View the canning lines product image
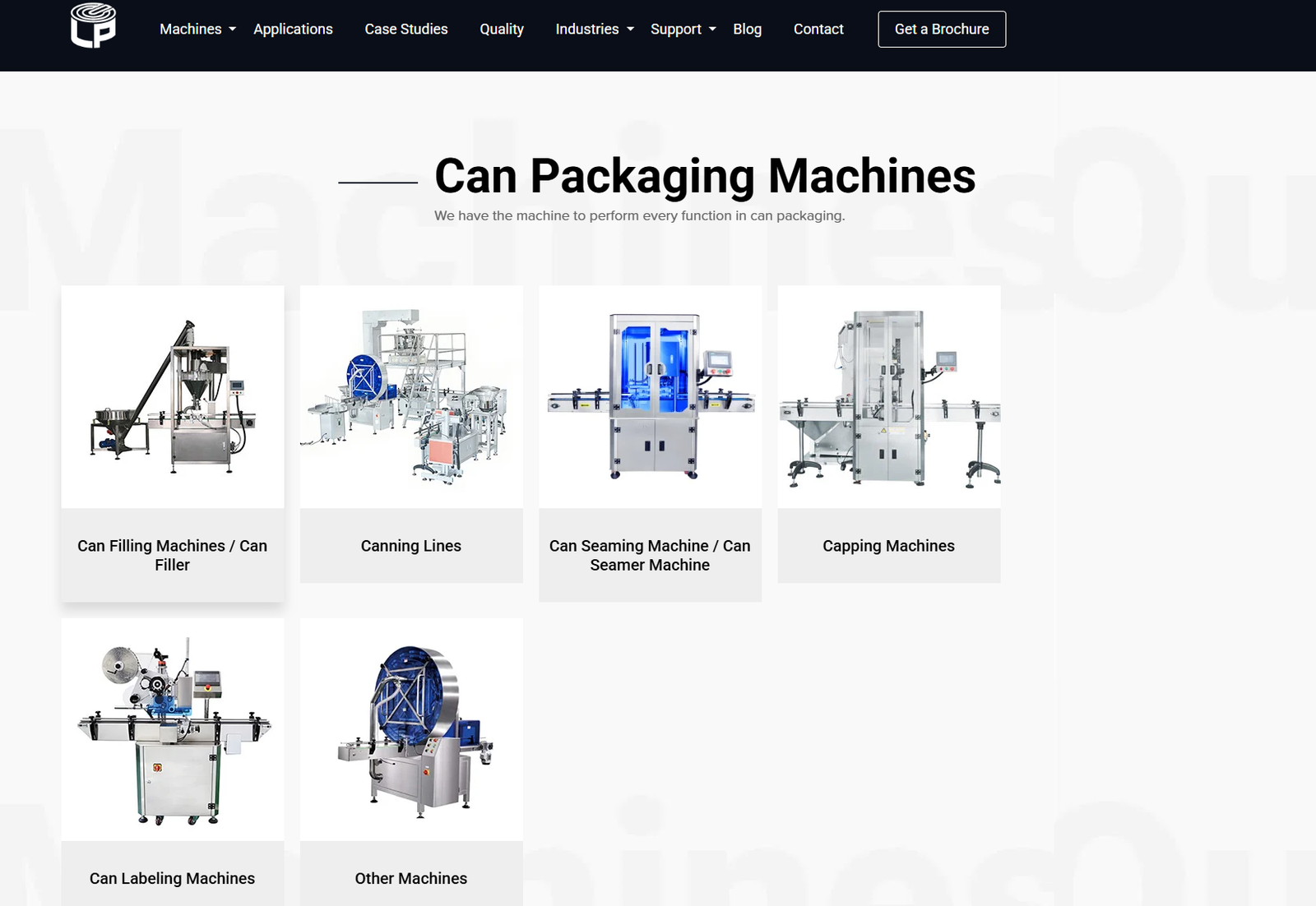 411,397
